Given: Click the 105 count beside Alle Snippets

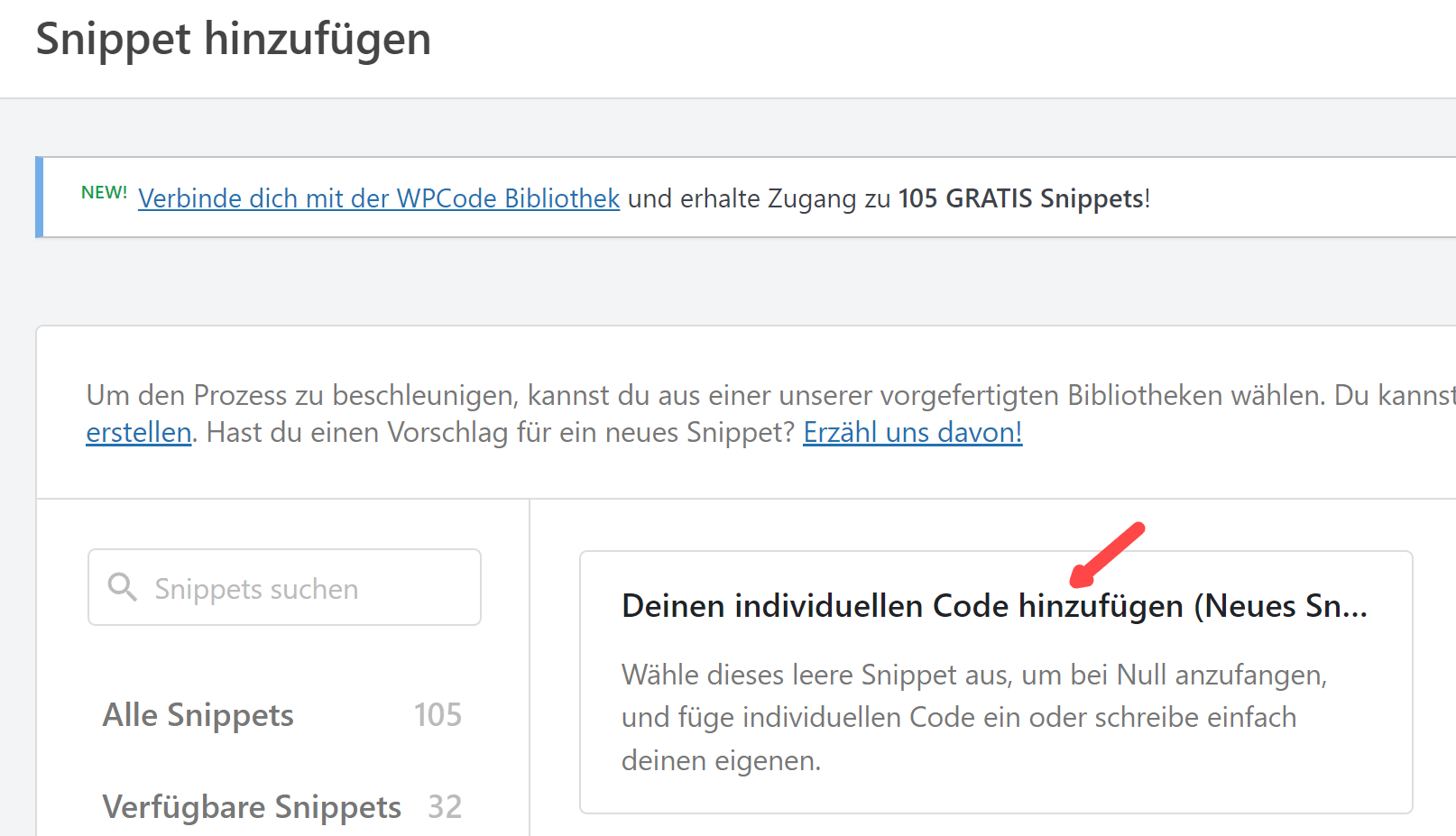Looking at the screenshot, I should (x=438, y=715).
